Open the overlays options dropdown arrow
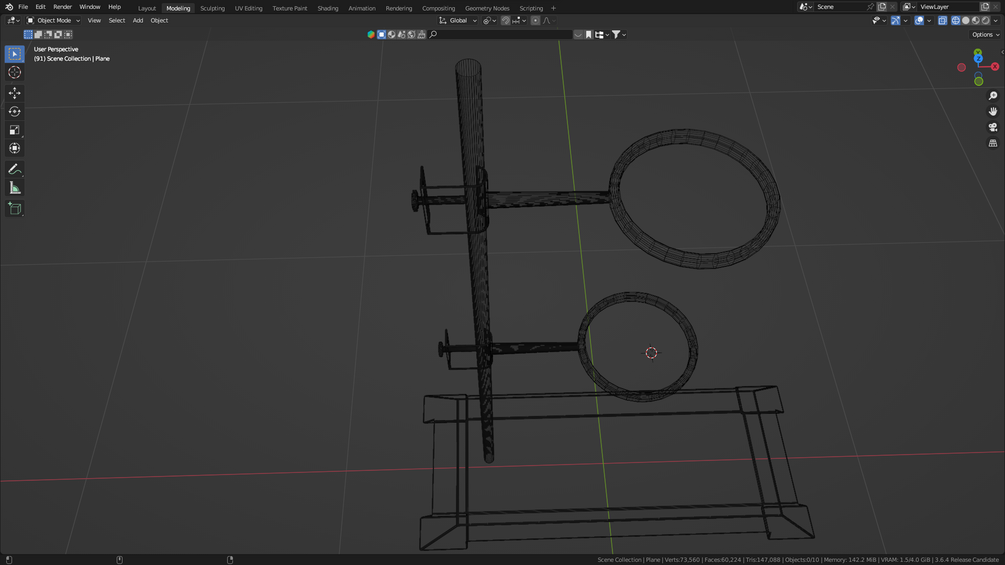The height and width of the screenshot is (565, 1005). 929,20
